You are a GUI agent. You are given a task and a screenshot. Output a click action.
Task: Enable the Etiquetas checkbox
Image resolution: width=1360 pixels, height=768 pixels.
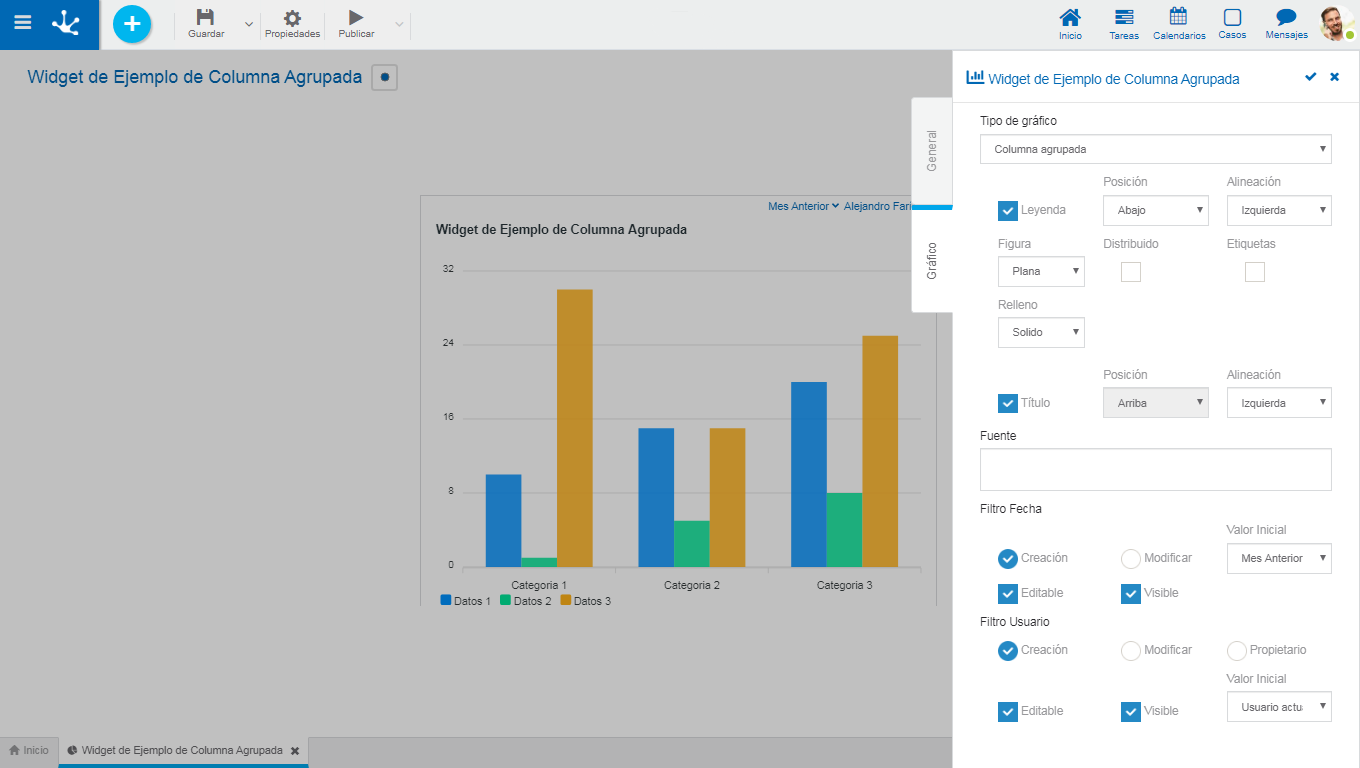point(1255,272)
